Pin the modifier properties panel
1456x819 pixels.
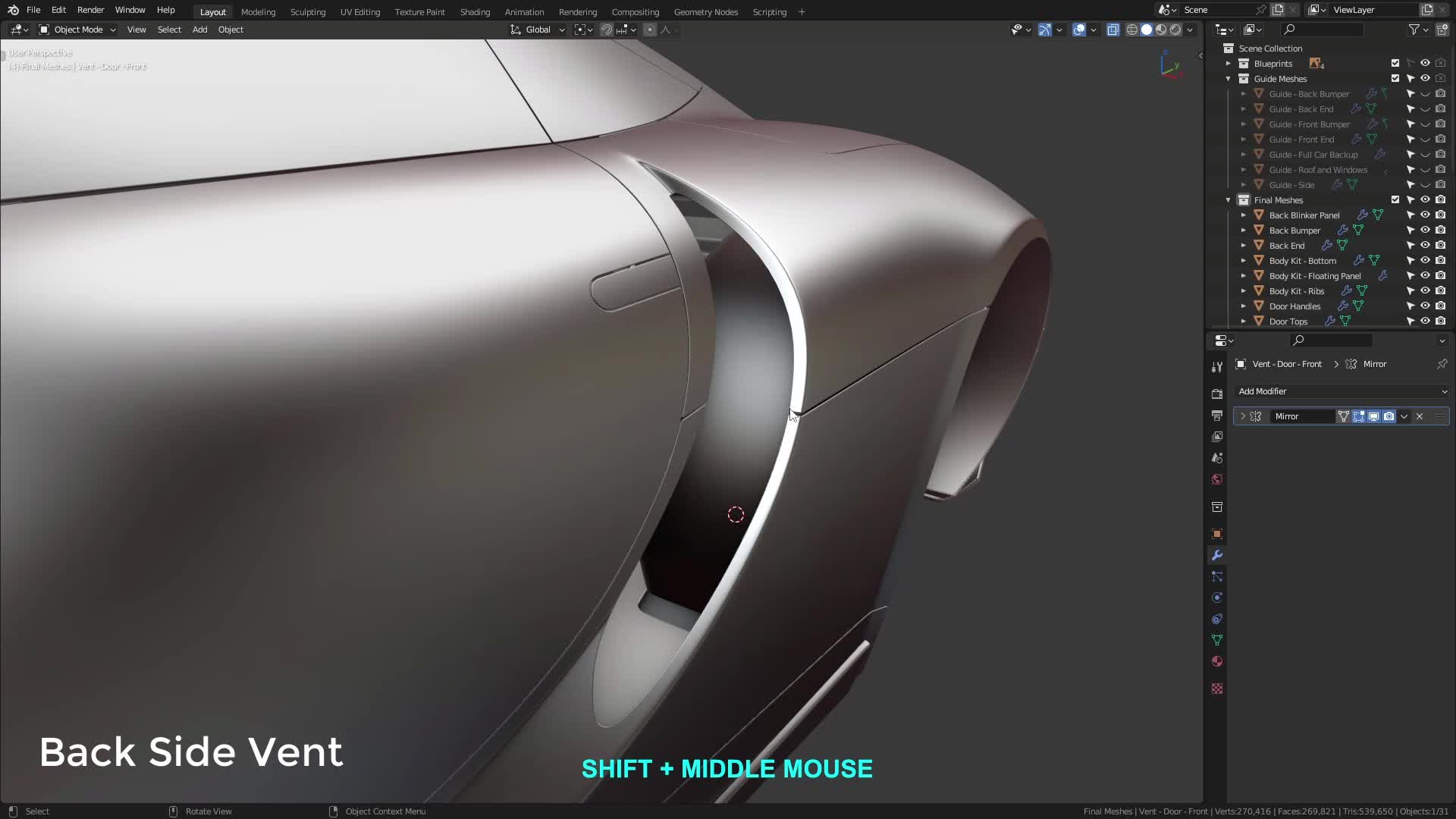[x=1442, y=364]
